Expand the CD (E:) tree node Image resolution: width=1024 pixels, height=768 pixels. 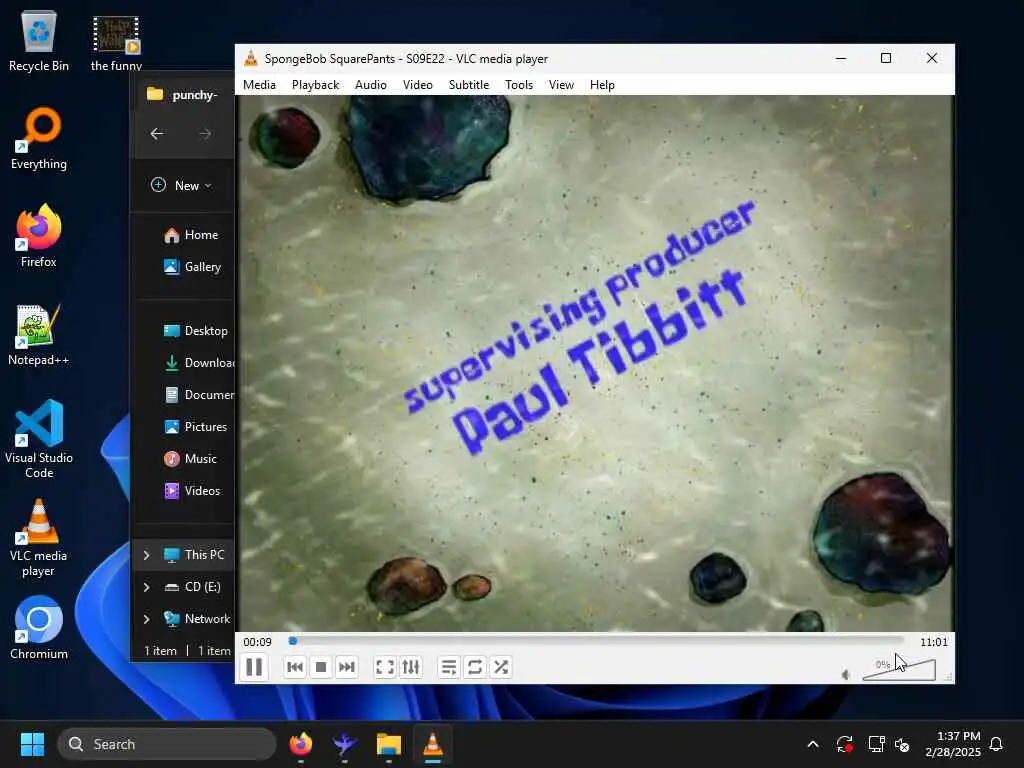(x=146, y=587)
